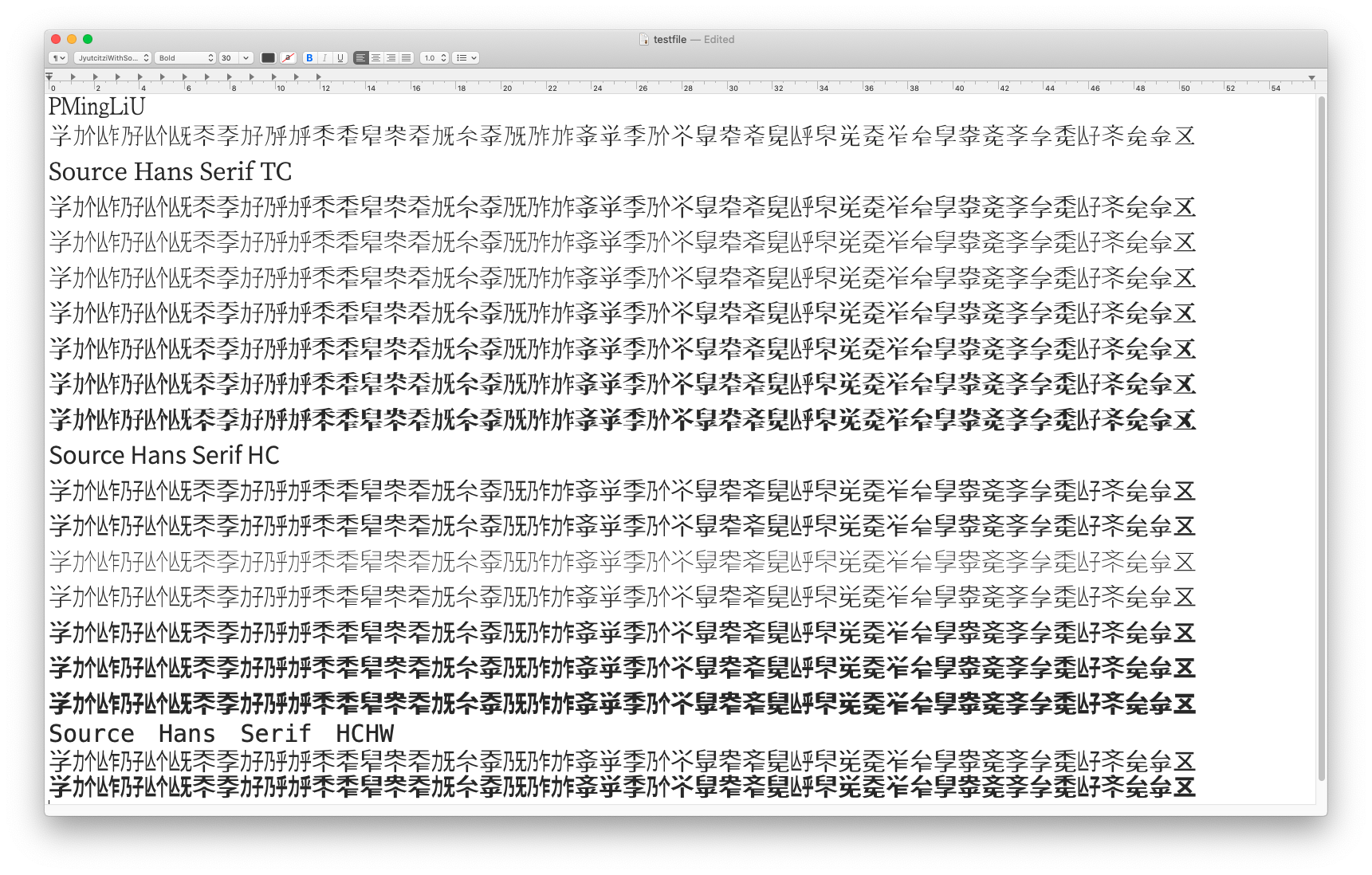
Task: Place cursor in Source Hans Serif HC heading
Action: [164, 456]
